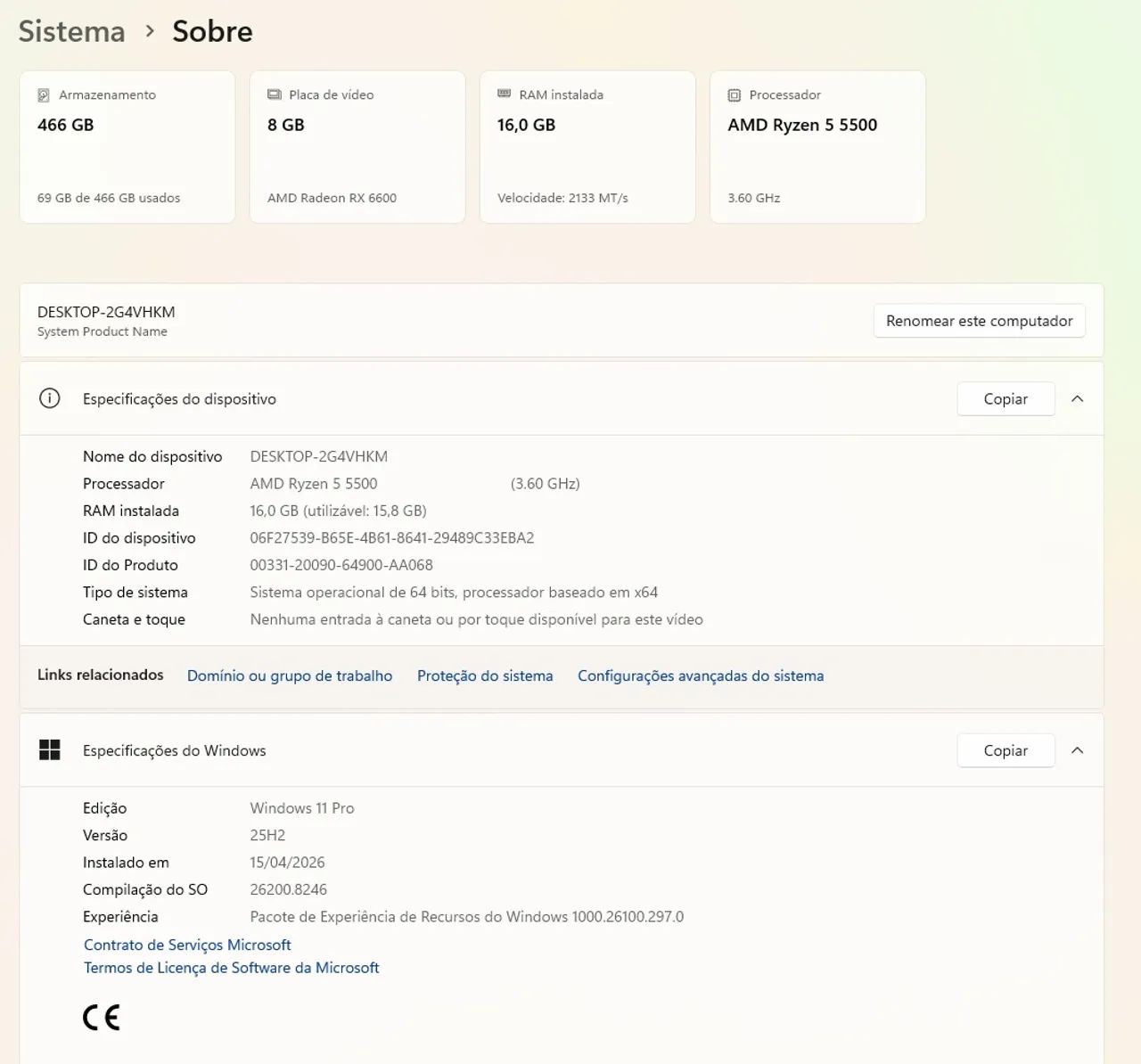Click the 15/04/2026 install date value
The height and width of the screenshot is (1064, 1141).
click(287, 863)
